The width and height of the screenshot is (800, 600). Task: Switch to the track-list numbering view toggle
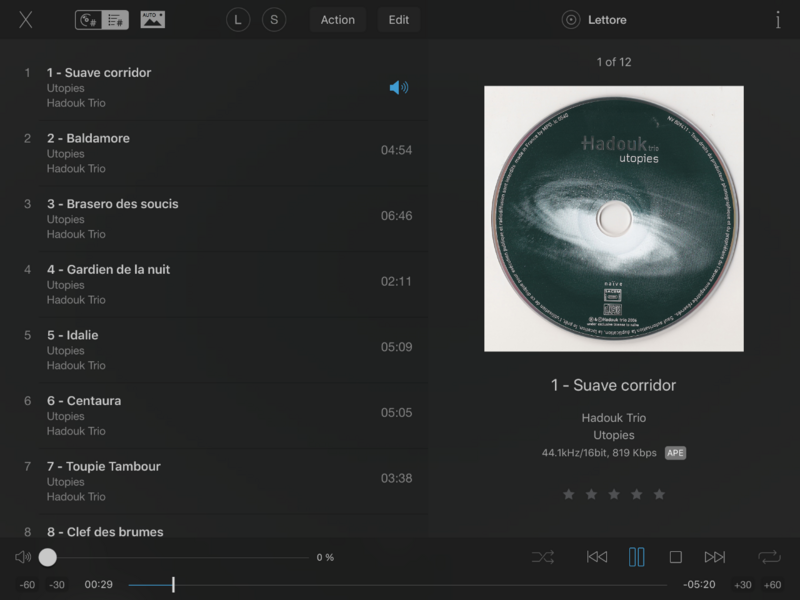(115, 20)
